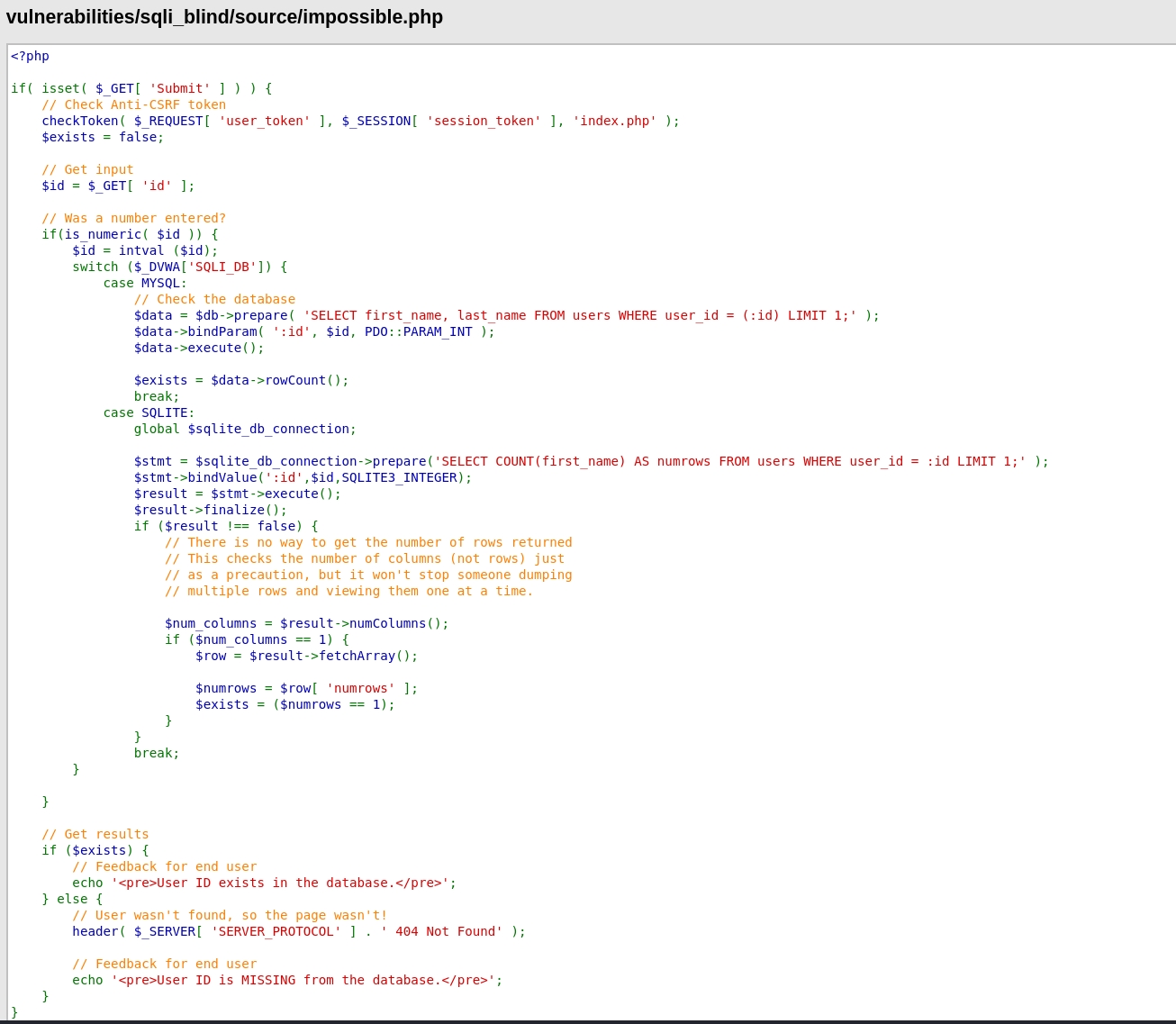
Task: Click the global $sqlite_db_connection line
Action: (x=245, y=429)
